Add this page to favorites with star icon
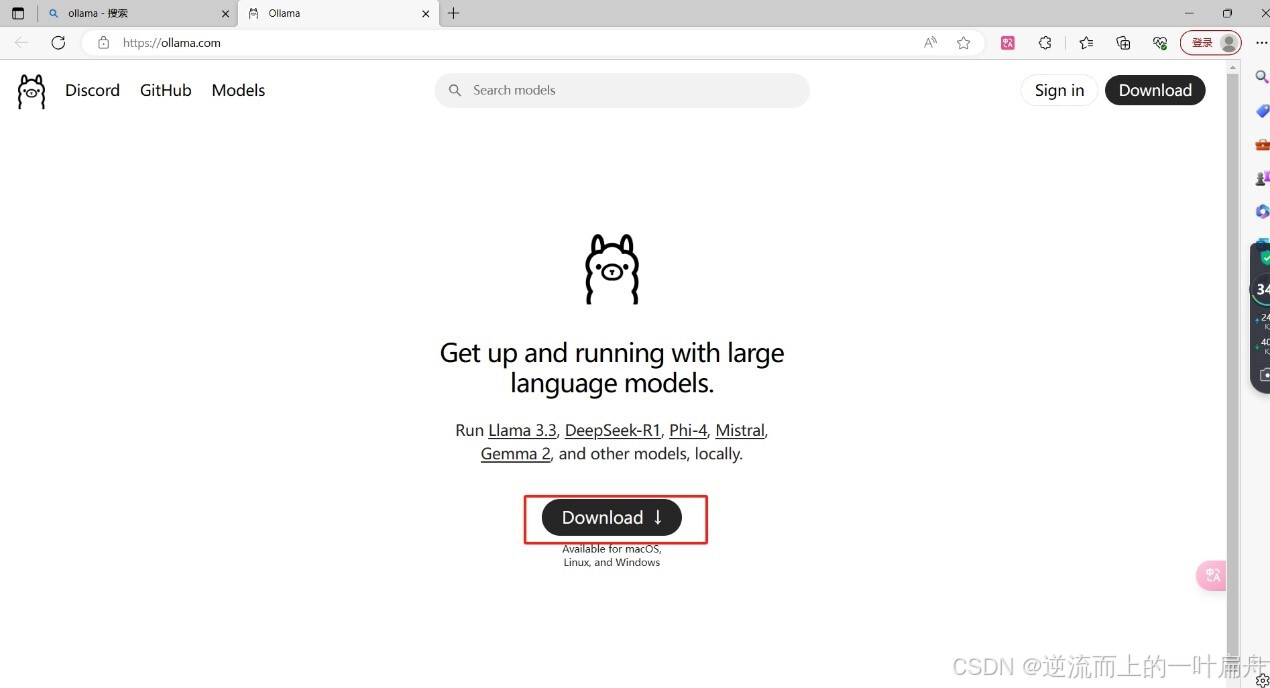 964,43
